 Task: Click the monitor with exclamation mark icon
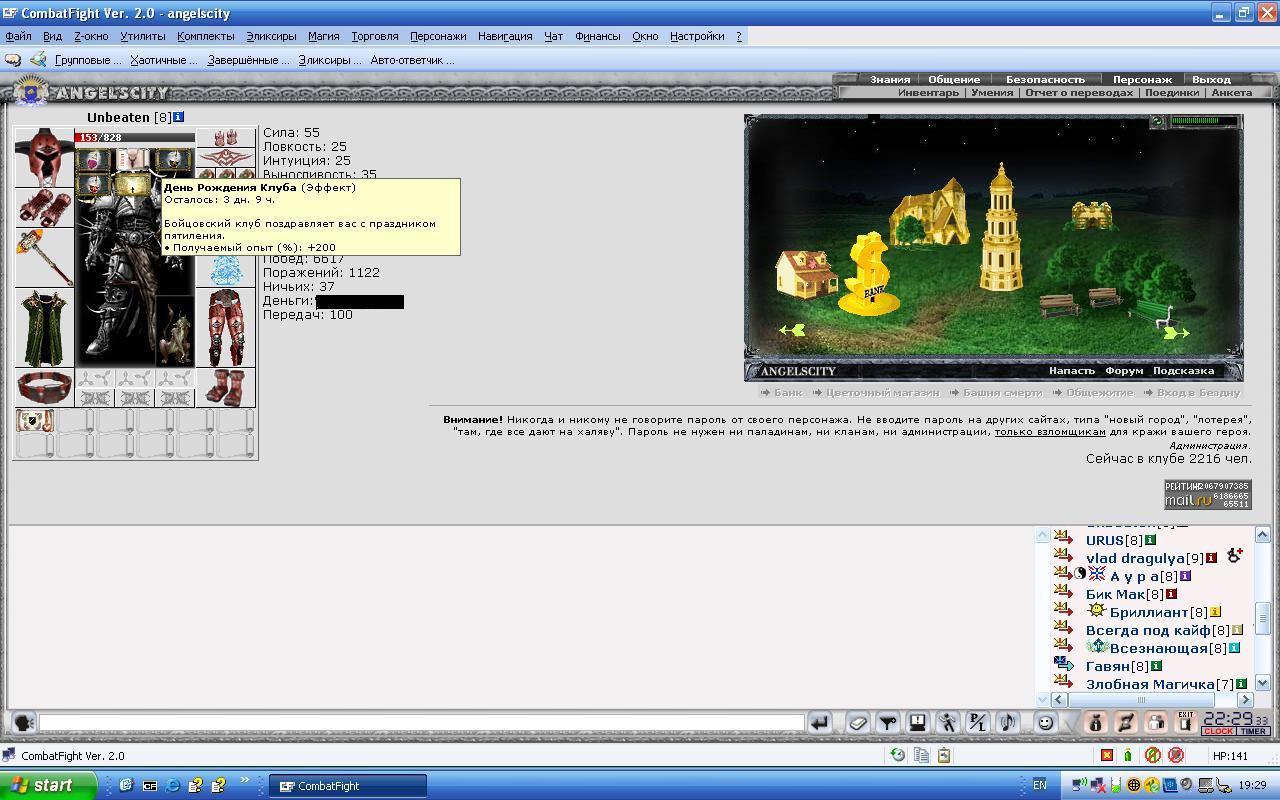pyautogui.click(x=917, y=722)
